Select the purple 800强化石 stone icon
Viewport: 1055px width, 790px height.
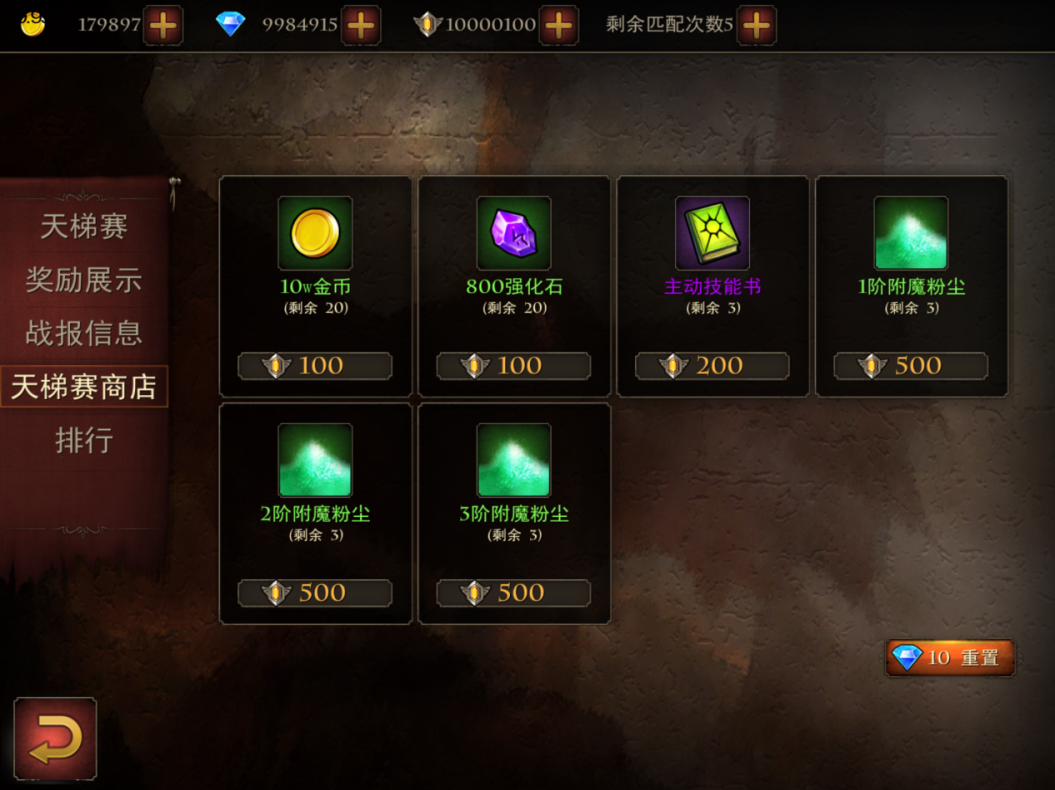coord(514,233)
